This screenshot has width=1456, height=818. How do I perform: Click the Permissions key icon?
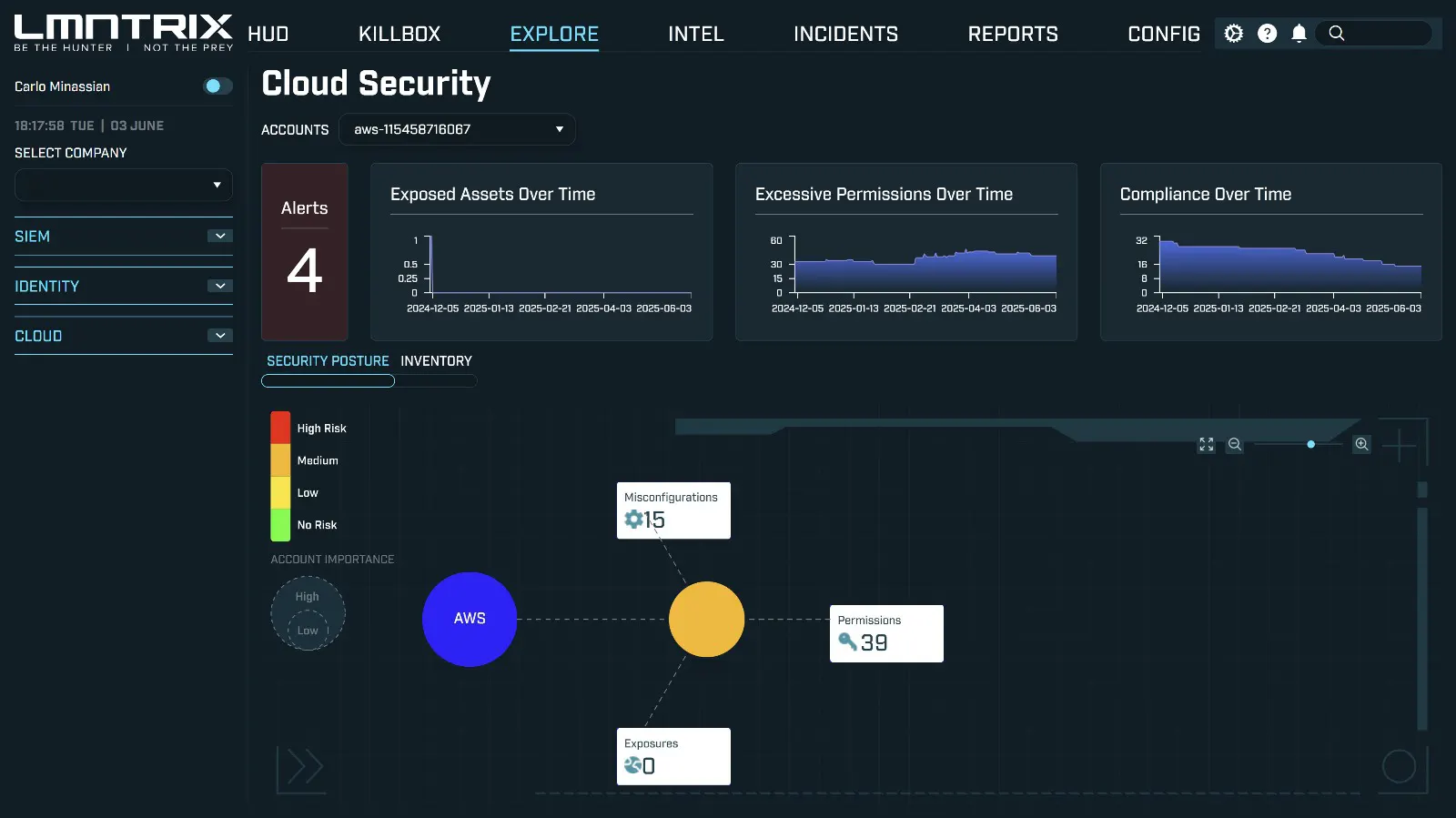tap(847, 641)
